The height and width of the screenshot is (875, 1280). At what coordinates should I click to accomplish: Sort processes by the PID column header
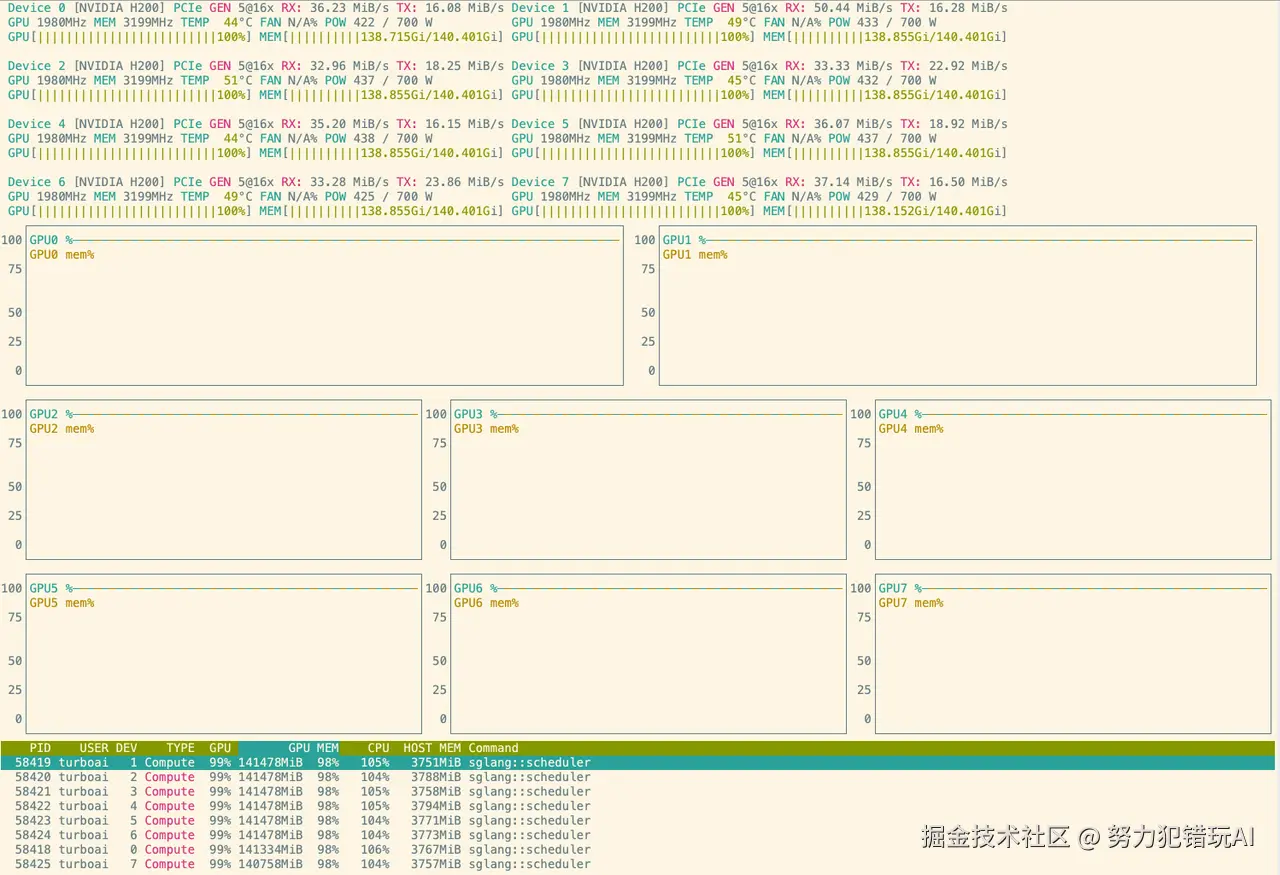pos(40,748)
